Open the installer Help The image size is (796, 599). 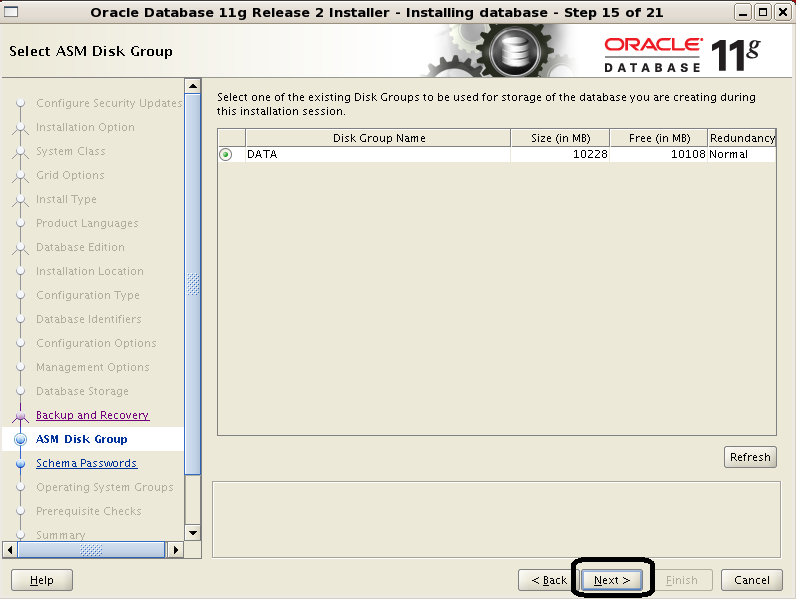click(x=42, y=580)
